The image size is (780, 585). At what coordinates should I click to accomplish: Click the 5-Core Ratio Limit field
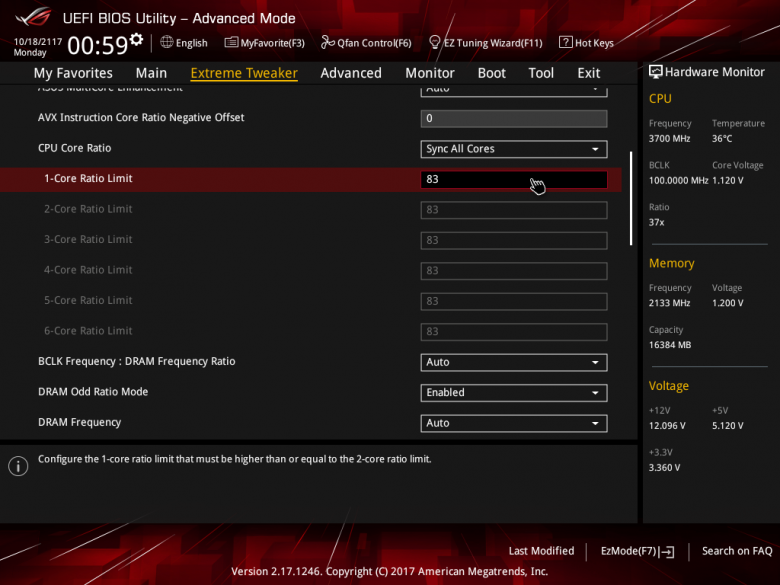[x=514, y=301]
